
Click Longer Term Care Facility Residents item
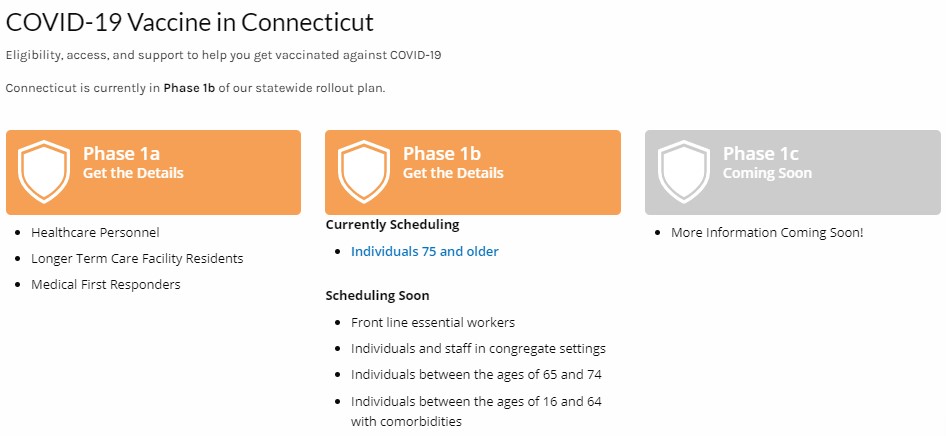click(x=137, y=259)
